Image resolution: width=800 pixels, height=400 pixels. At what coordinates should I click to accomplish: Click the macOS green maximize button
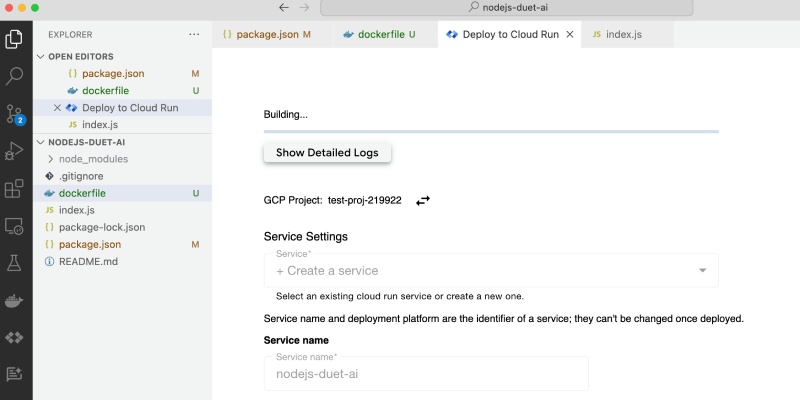tap(35, 8)
